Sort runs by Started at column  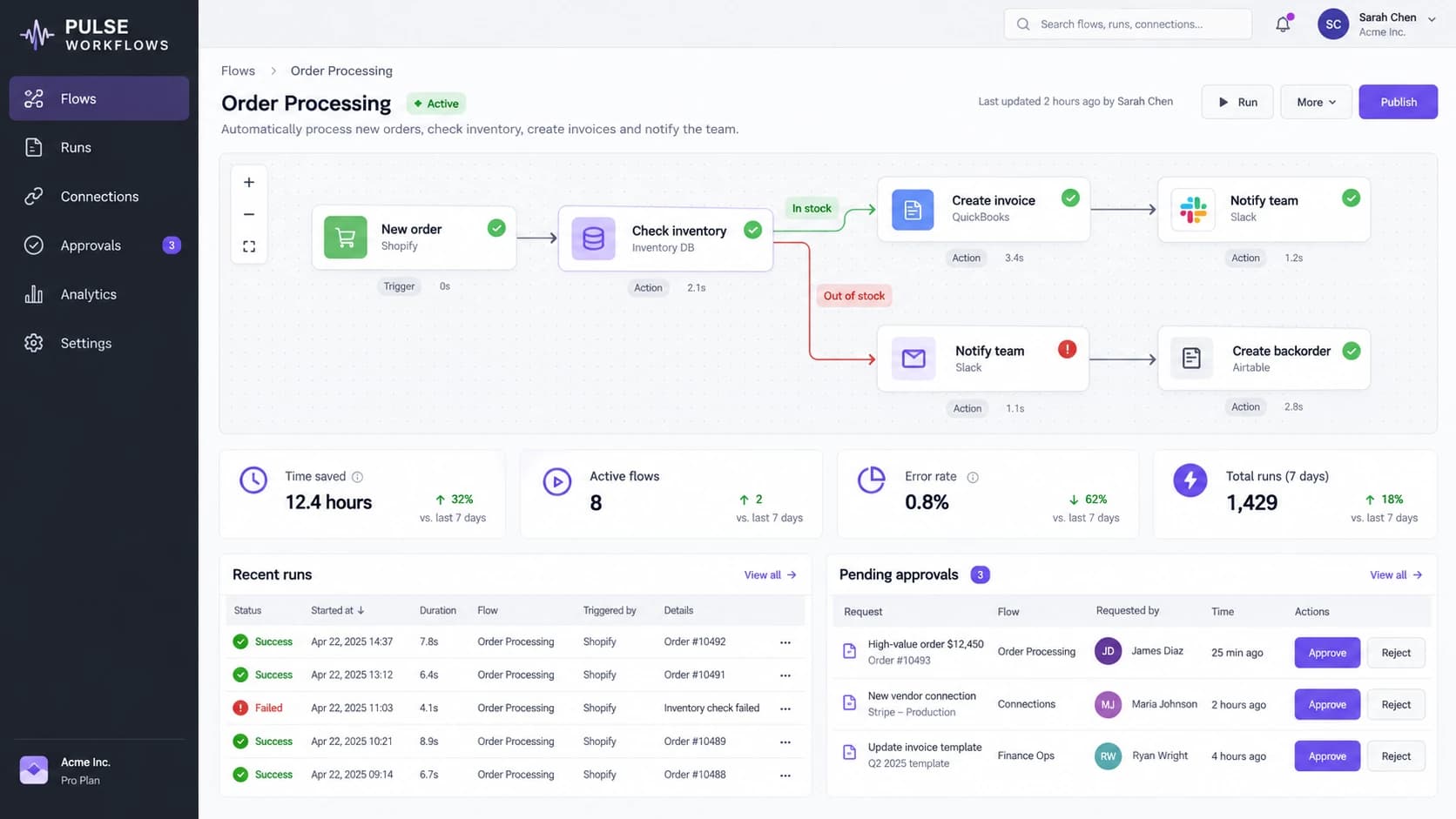tap(338, 611)
